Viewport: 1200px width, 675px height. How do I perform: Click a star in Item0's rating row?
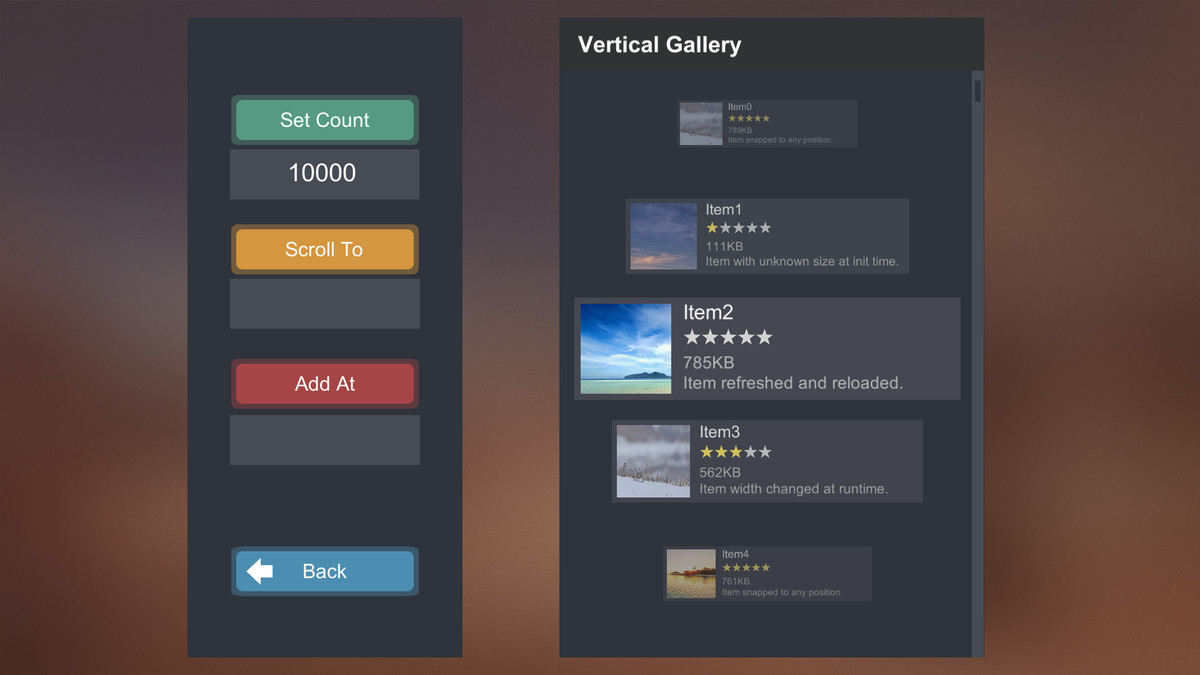pos(748,117)
